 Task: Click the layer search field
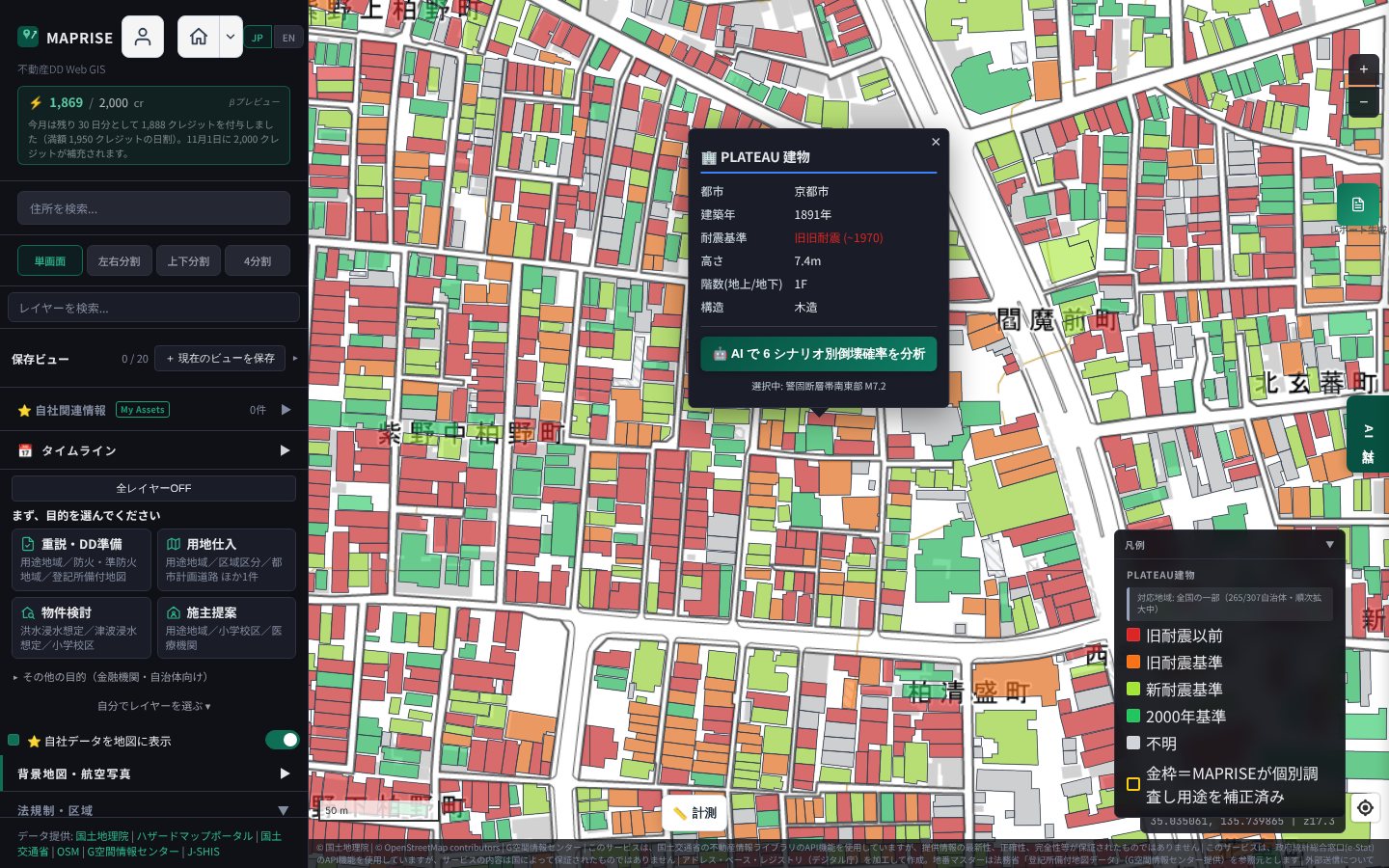pos(153,308)
